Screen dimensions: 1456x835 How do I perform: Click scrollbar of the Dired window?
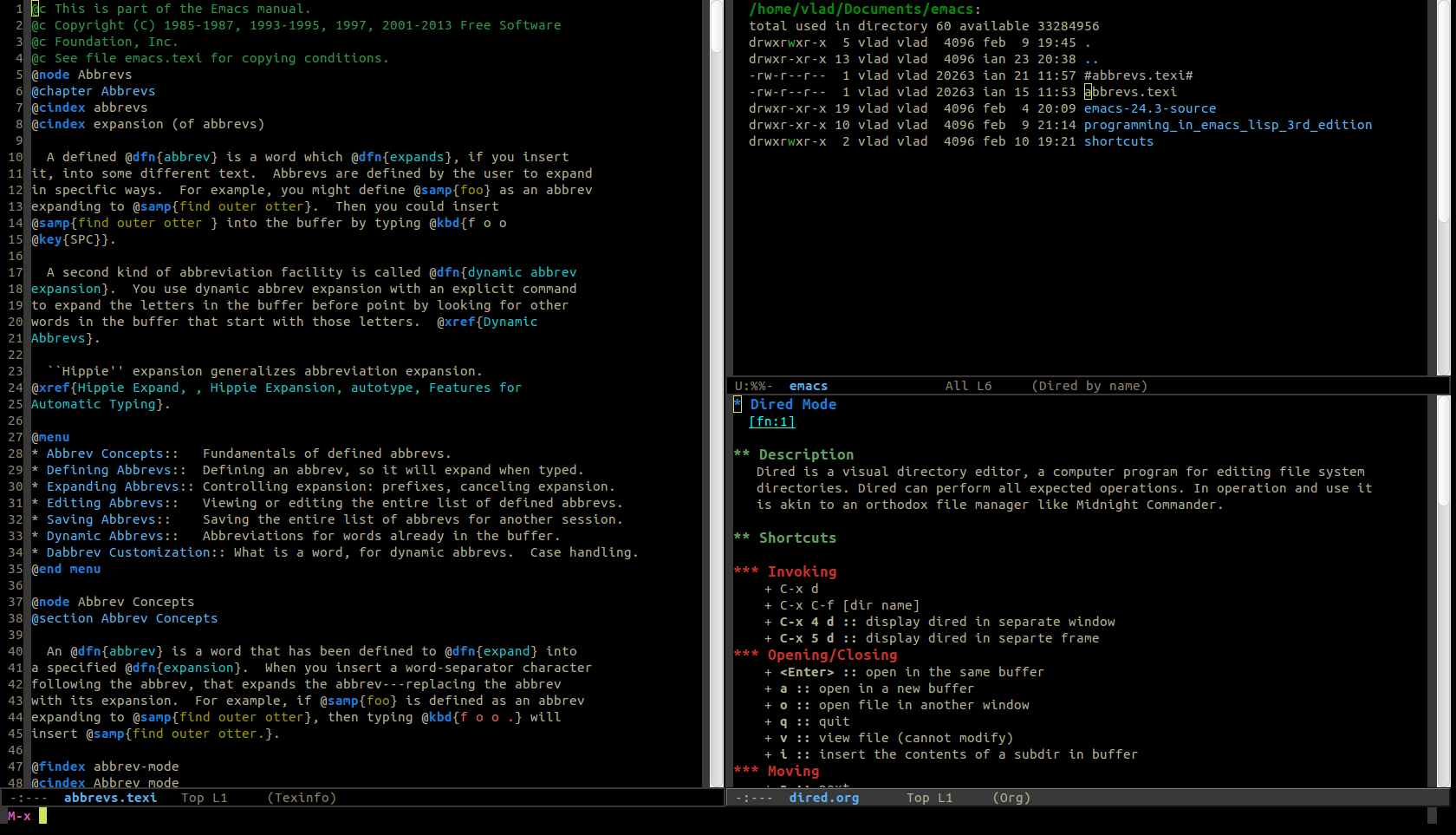[x=1443, y=186]
